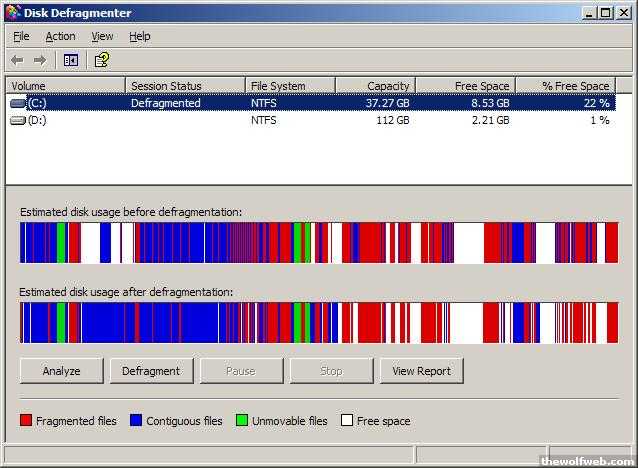638x468 pixels.
Task: Open the View menu
Action: click(x=102, y=37)
